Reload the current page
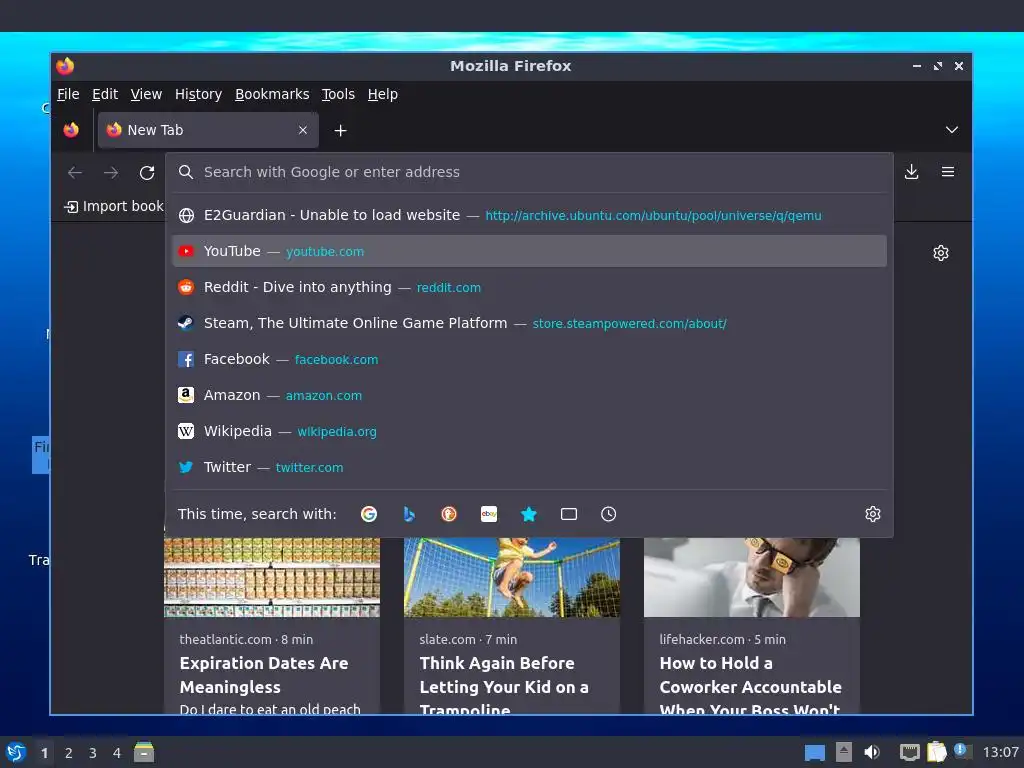 click(x=147, y=172)
